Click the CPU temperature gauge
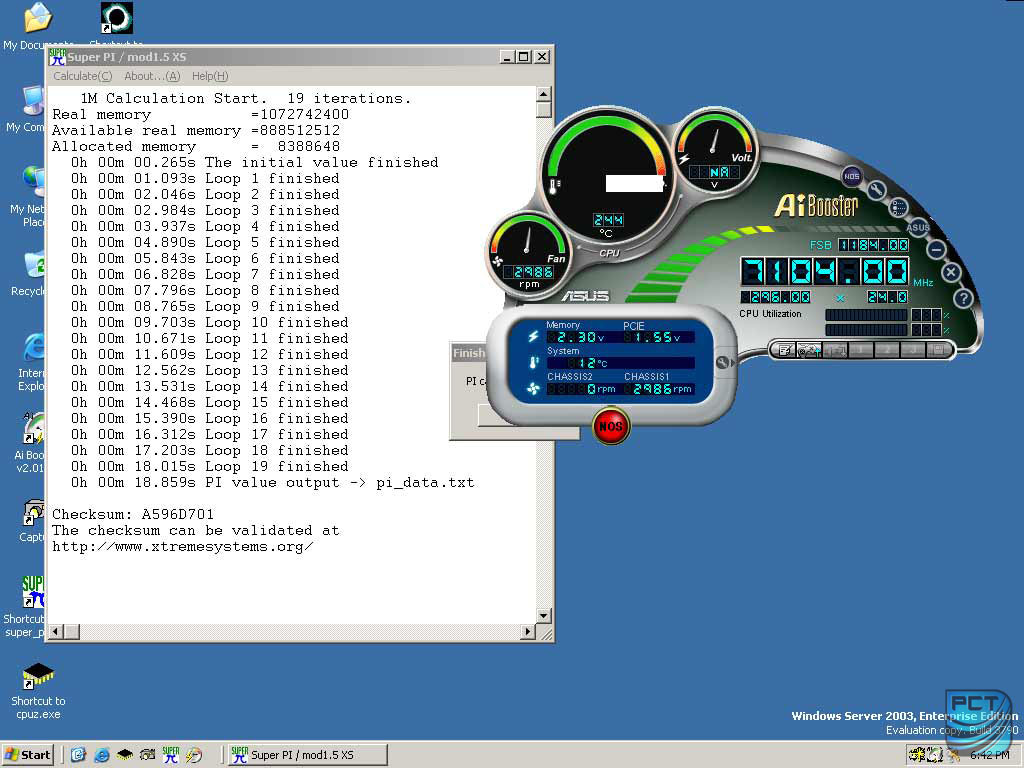The height and width of the screenshot is (768, 1024). coord(608,178)
